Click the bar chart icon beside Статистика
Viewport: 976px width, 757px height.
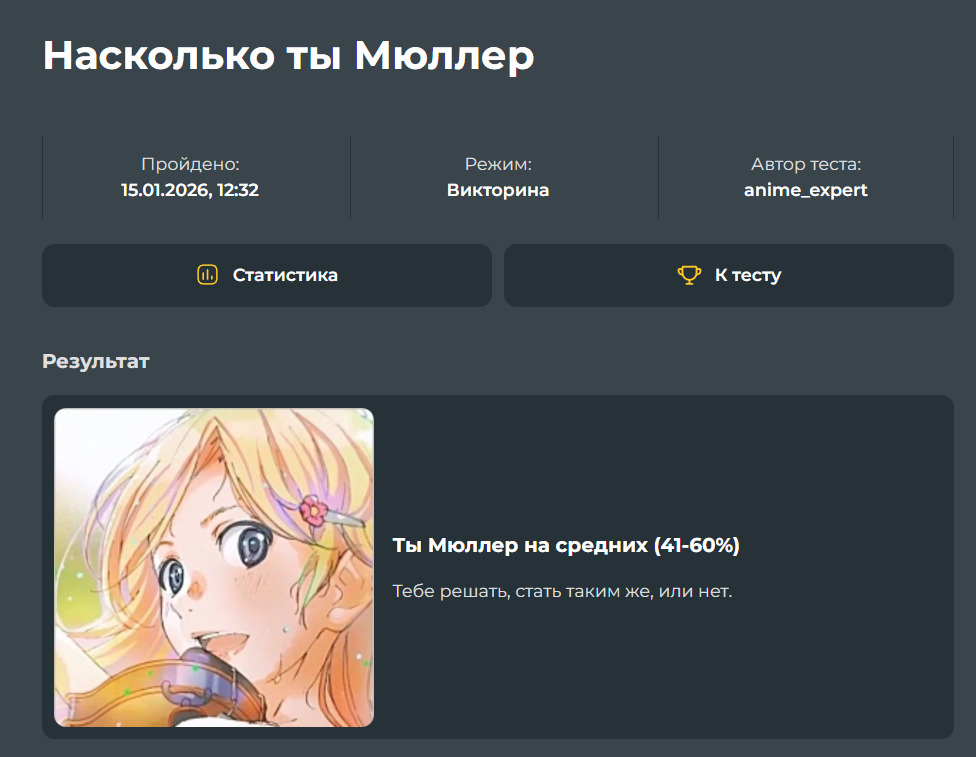[207, 275]
